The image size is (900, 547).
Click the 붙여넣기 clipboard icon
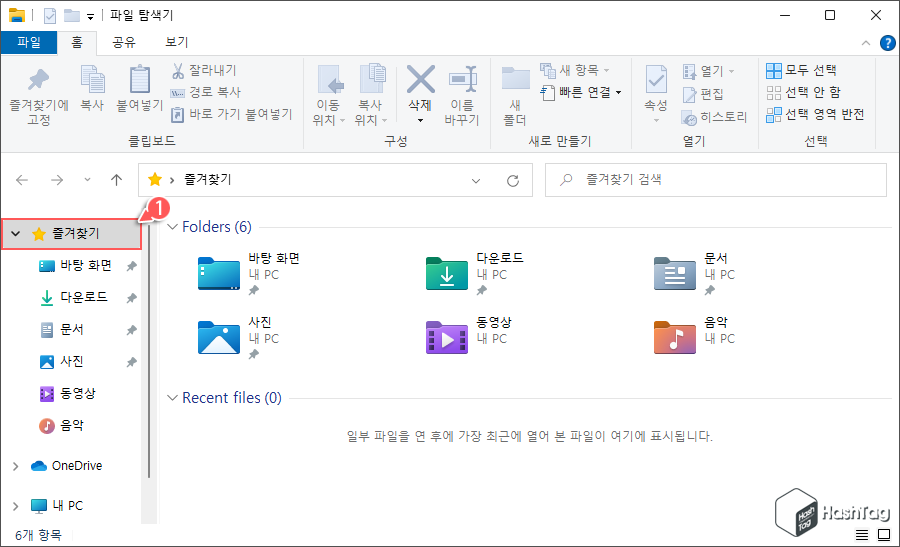coord(139,80)
